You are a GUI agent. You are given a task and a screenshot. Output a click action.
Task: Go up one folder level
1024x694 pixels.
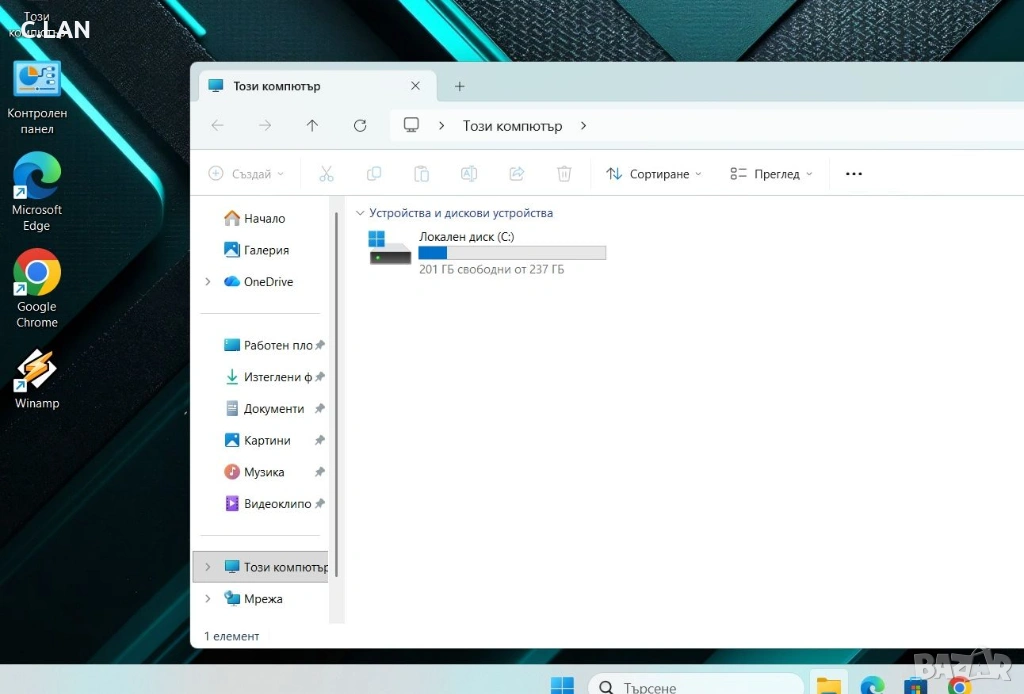(312, 126)
